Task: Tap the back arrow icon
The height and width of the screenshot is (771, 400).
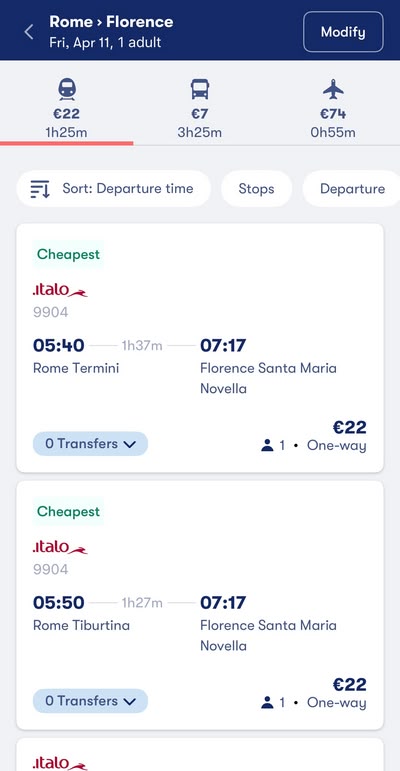Action: (29, 32)
